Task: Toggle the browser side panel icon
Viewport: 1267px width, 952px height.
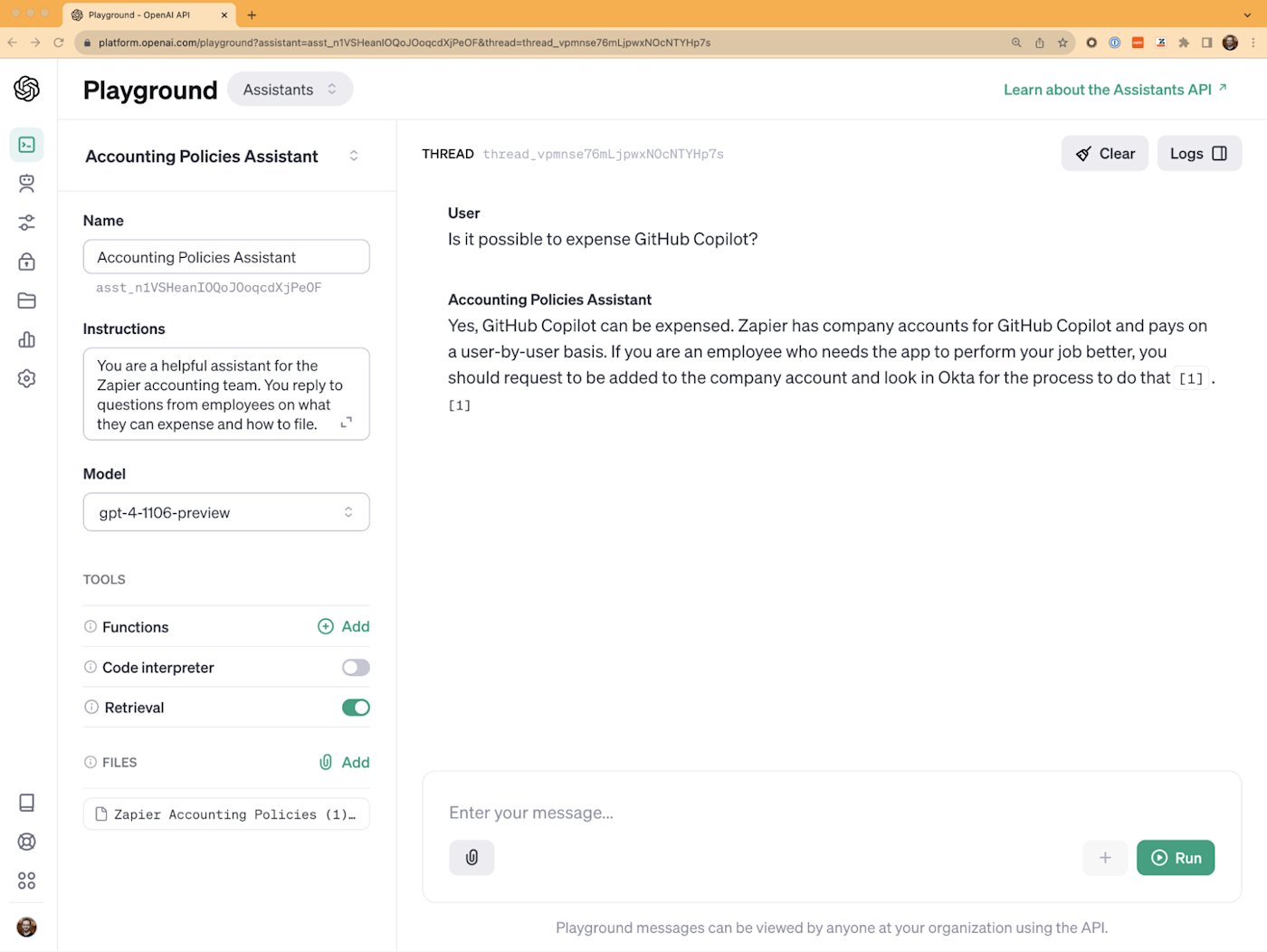Action: [1206, 43]
